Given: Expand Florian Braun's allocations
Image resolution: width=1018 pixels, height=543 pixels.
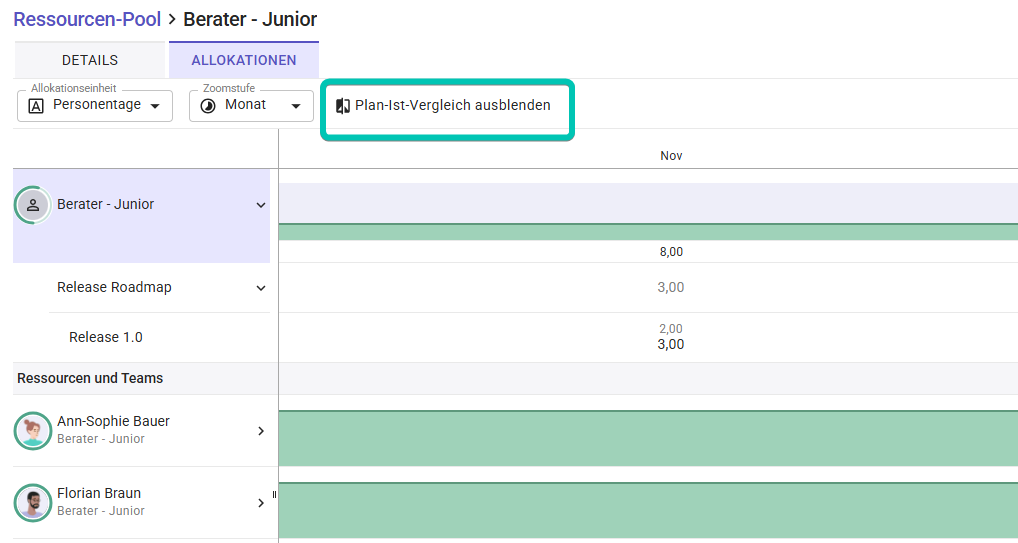Looking at the screenshot, I should [x=261, y=503].
